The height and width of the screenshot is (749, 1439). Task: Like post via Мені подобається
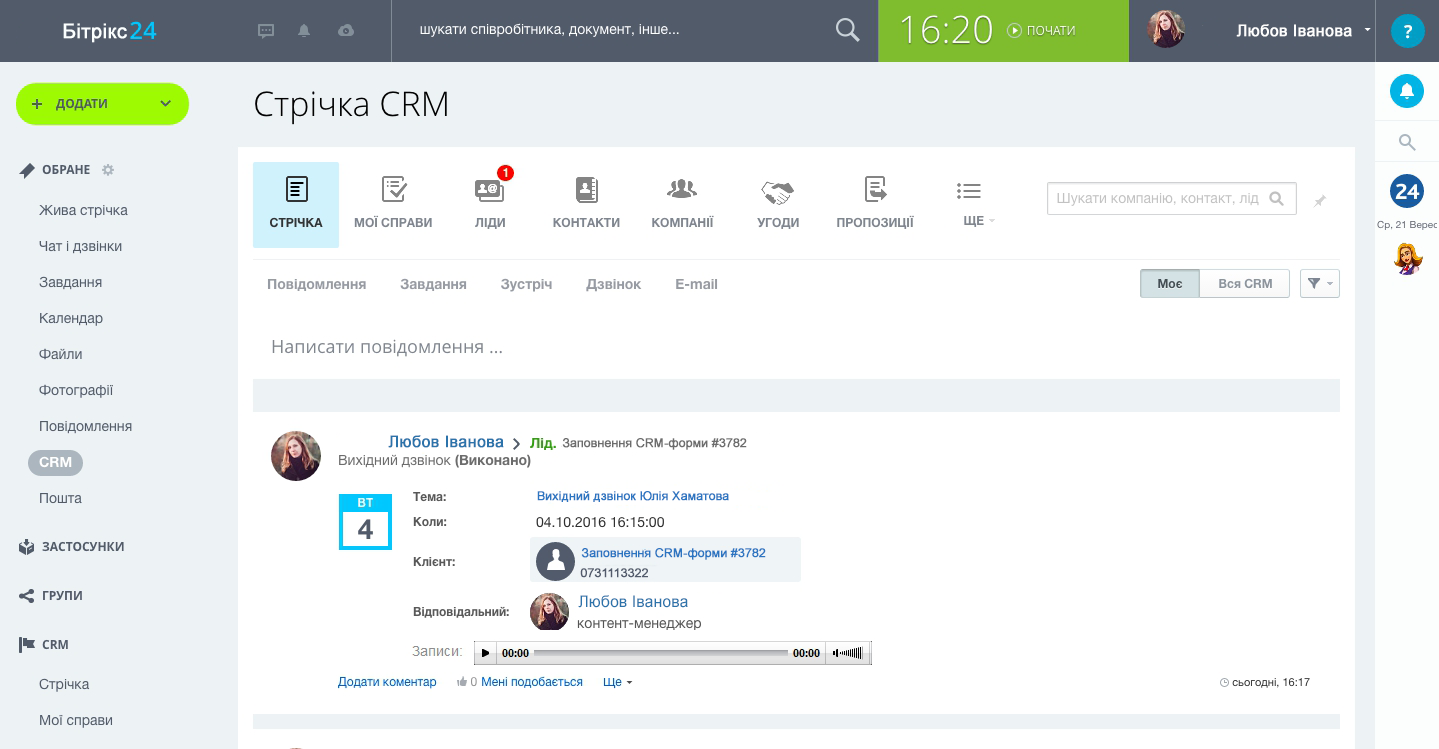[531, 682]
